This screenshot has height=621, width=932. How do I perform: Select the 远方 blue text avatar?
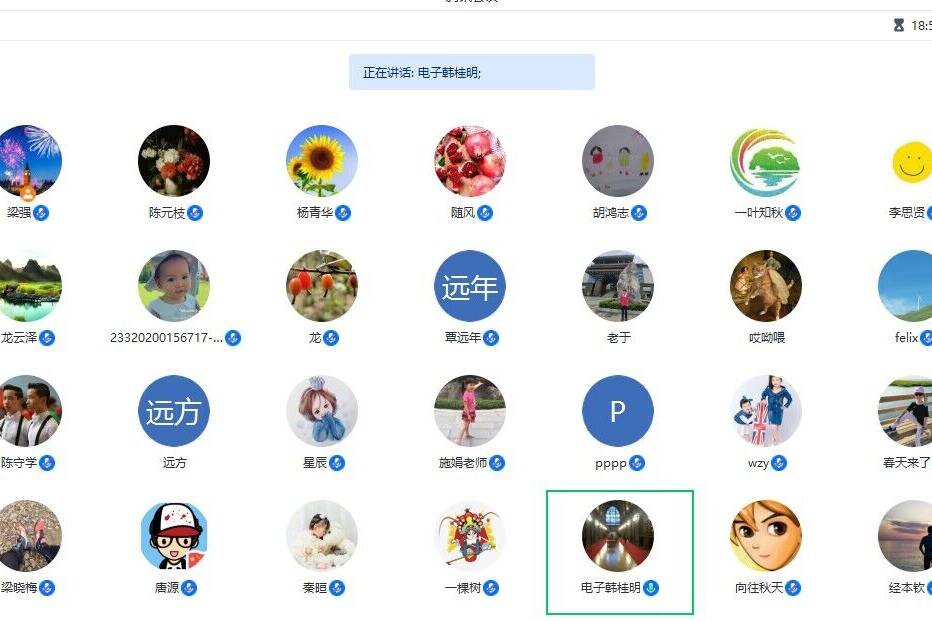(x=174, y=411)
